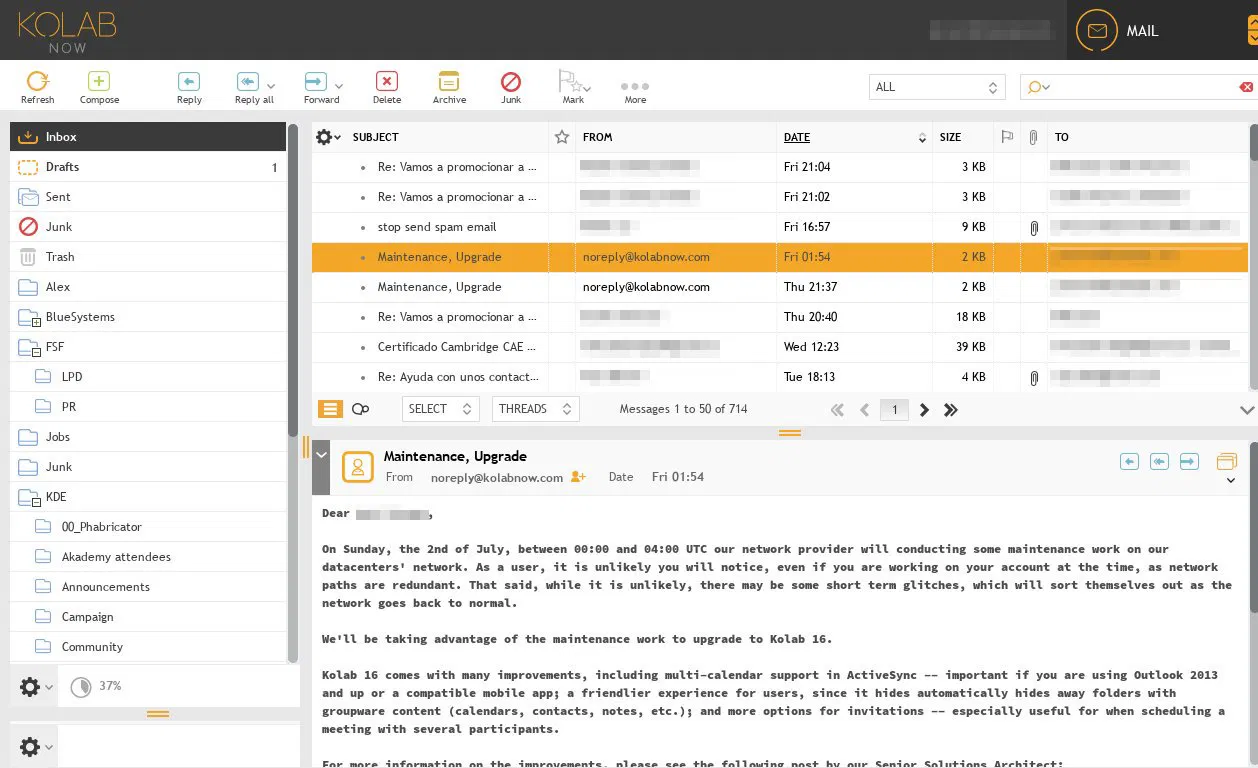This screenshot has height=768, width=1258.
Task: Switch to threads view icon
Action: click(x=361, y=409)
